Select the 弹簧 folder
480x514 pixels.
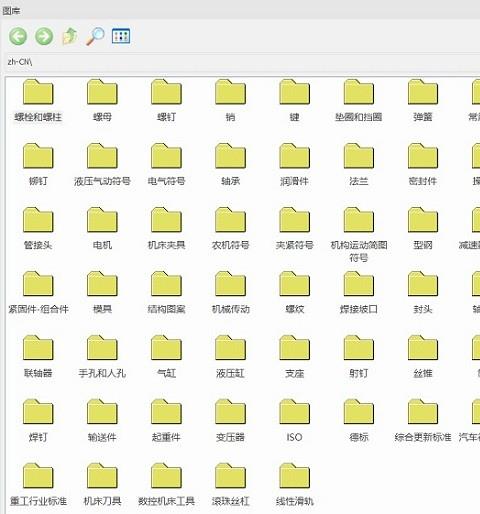[x=423, y=100]
